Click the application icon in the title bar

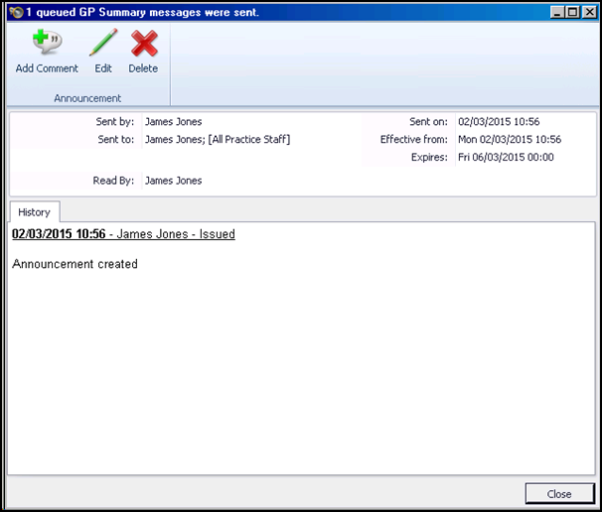coord(15,11)
